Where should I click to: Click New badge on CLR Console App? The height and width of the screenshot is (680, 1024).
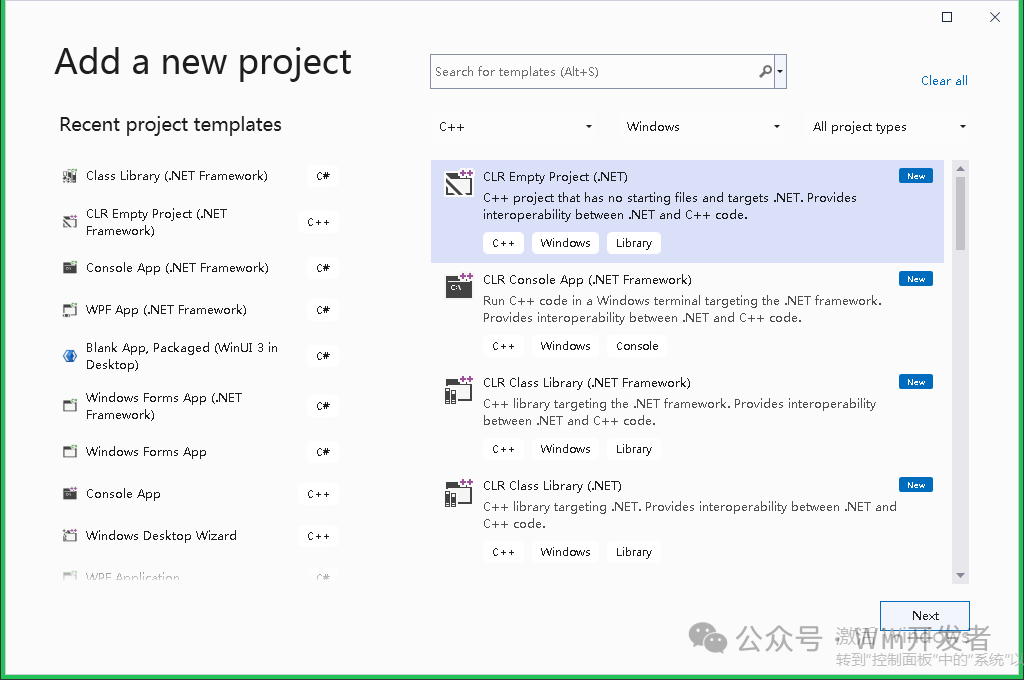[916, 279]
